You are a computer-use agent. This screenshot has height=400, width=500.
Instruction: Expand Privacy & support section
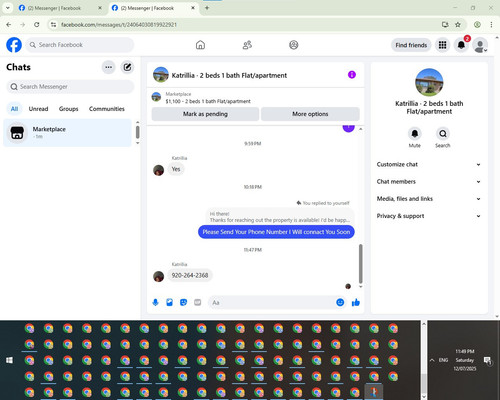(x=429, y=216)
